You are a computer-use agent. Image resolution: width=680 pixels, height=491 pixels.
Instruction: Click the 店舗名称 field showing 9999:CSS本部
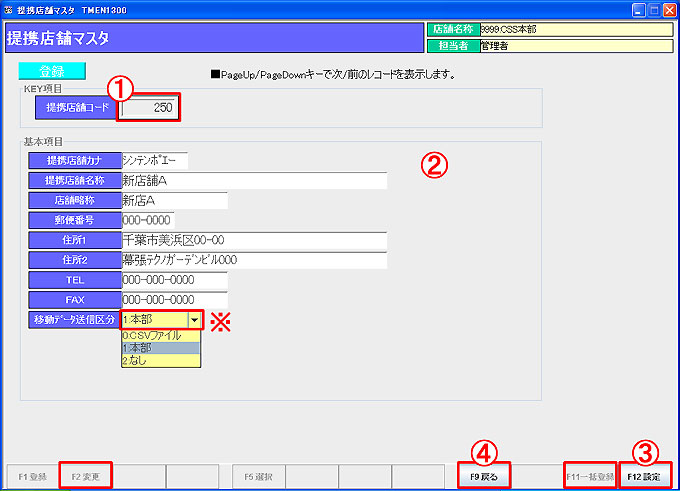click(x=576, y=29)
